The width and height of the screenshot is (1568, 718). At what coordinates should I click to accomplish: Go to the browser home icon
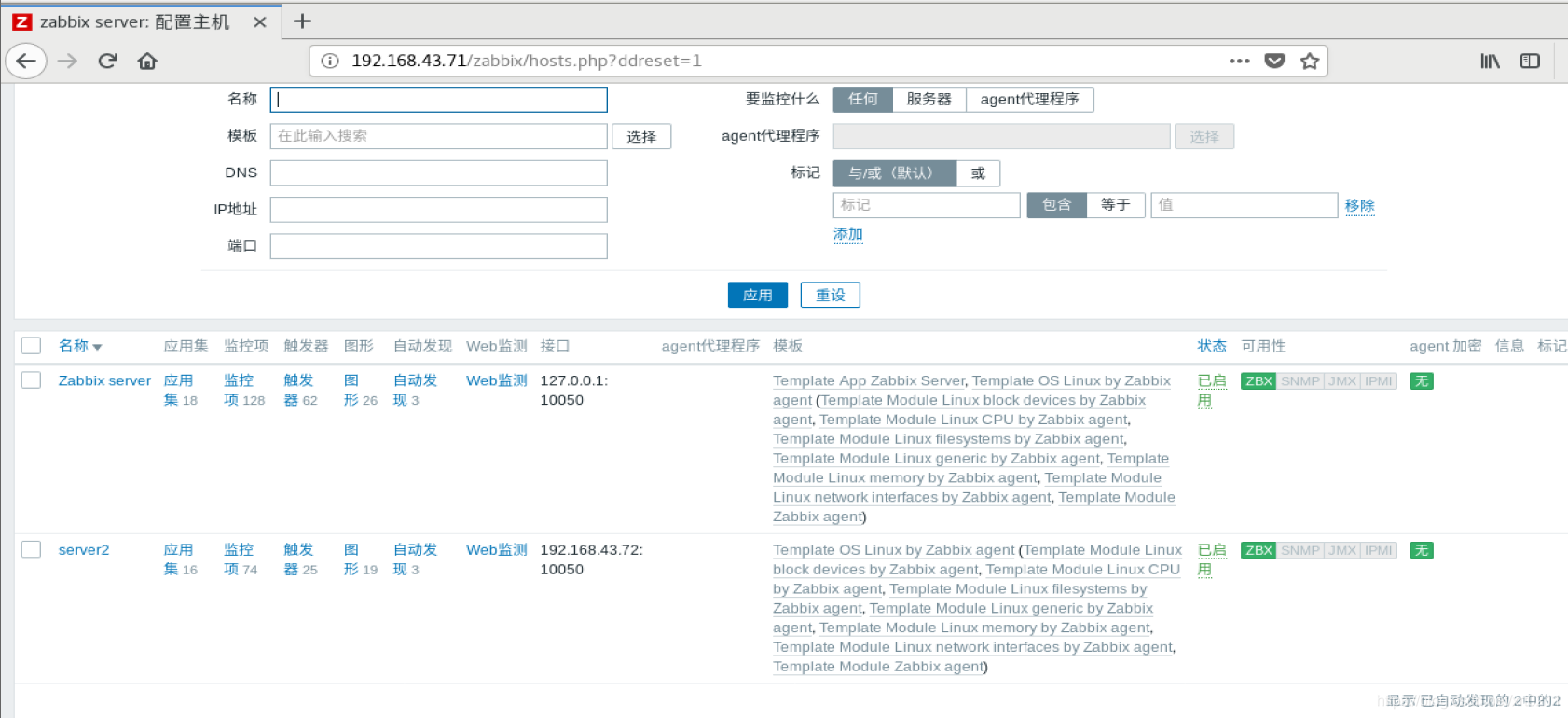147,62
